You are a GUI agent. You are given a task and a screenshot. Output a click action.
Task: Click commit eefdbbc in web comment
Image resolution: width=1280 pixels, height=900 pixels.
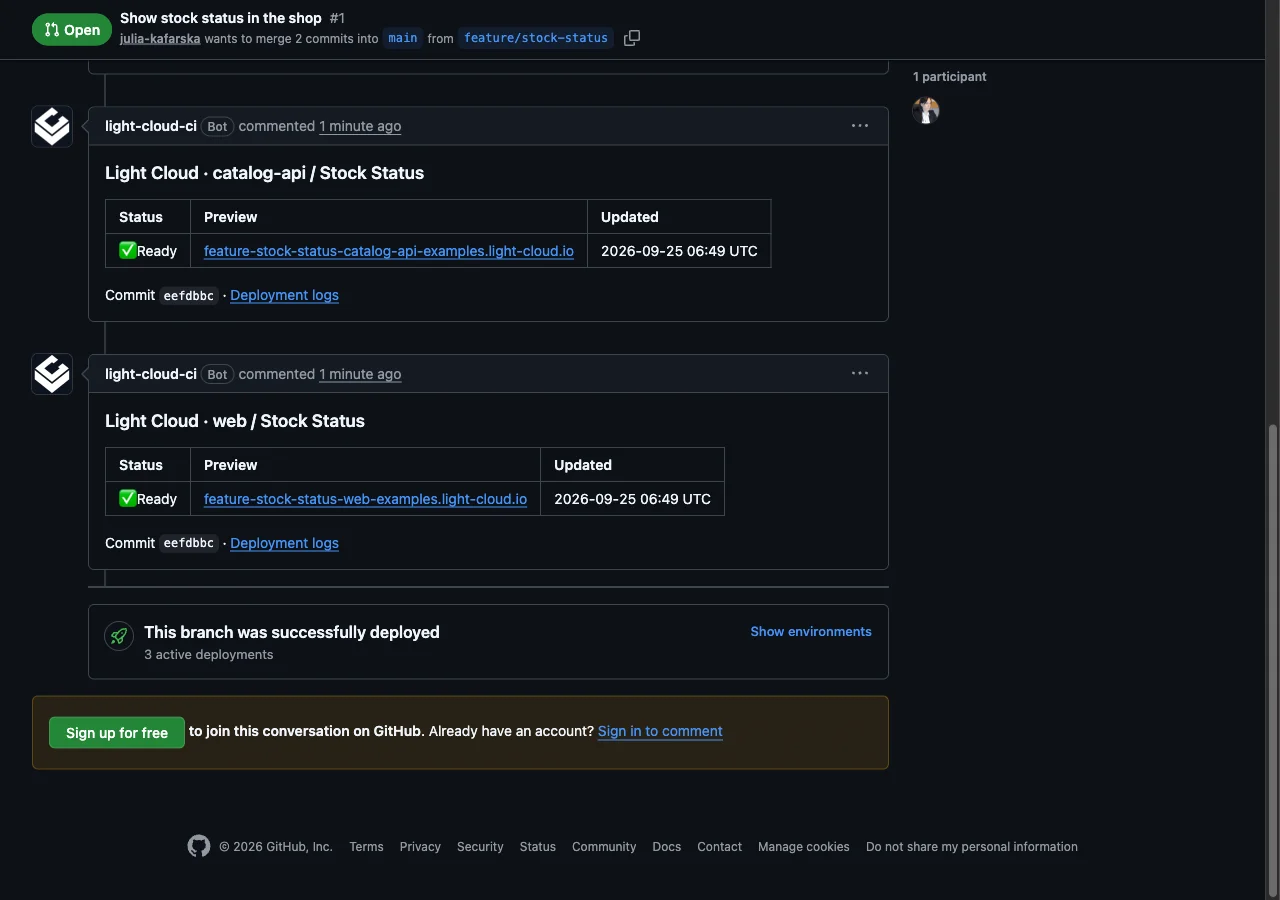click(189, 544)
